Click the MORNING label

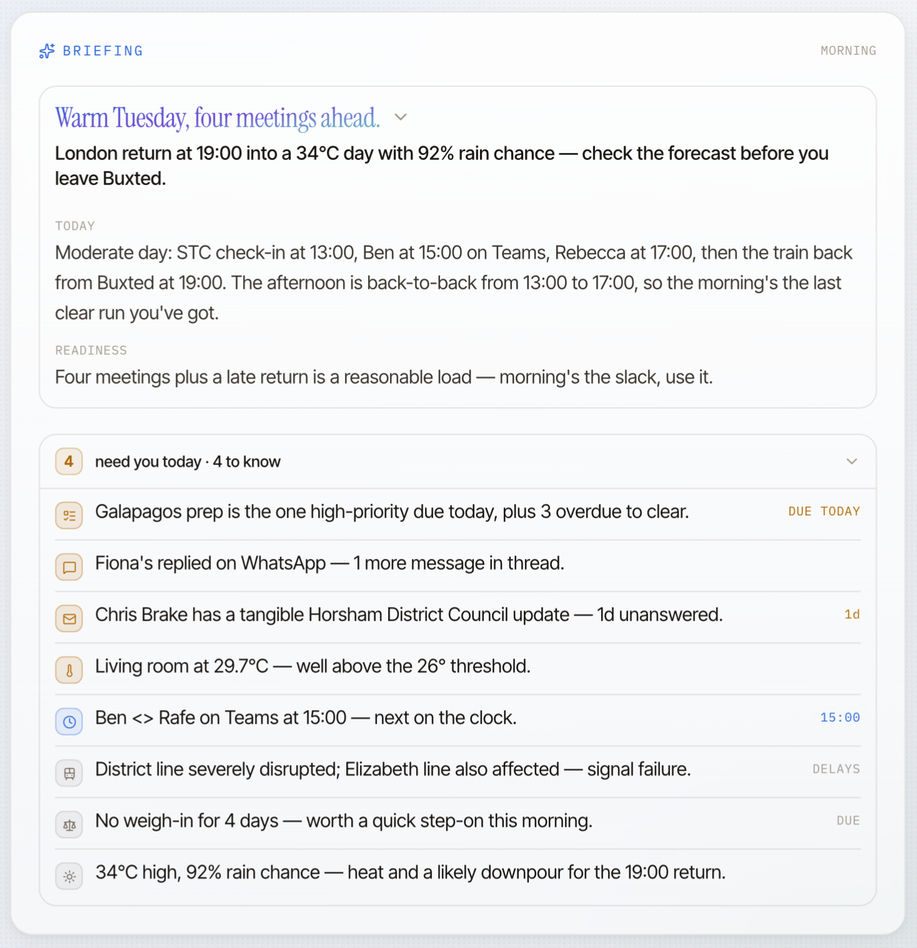point(848,51)
